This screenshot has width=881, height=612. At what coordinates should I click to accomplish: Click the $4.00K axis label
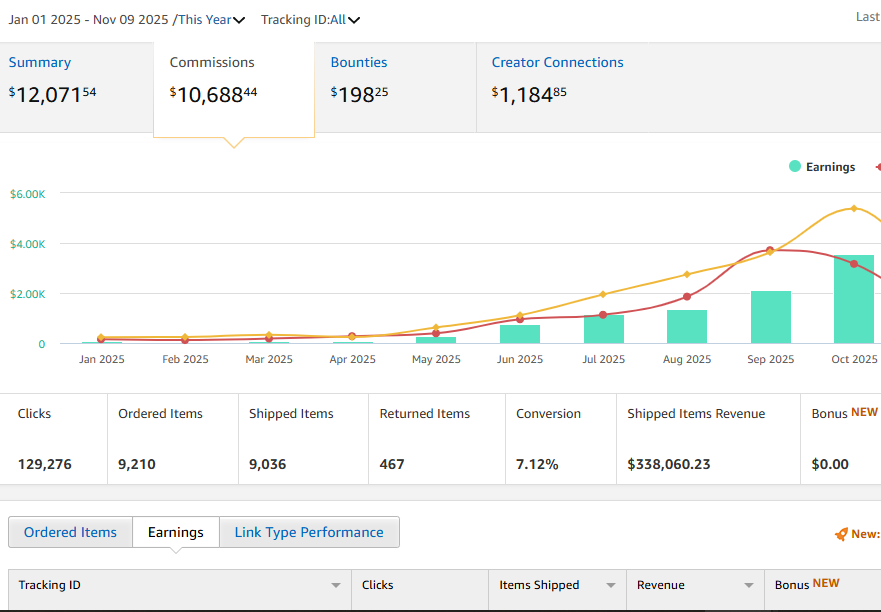tap(28, 244)
